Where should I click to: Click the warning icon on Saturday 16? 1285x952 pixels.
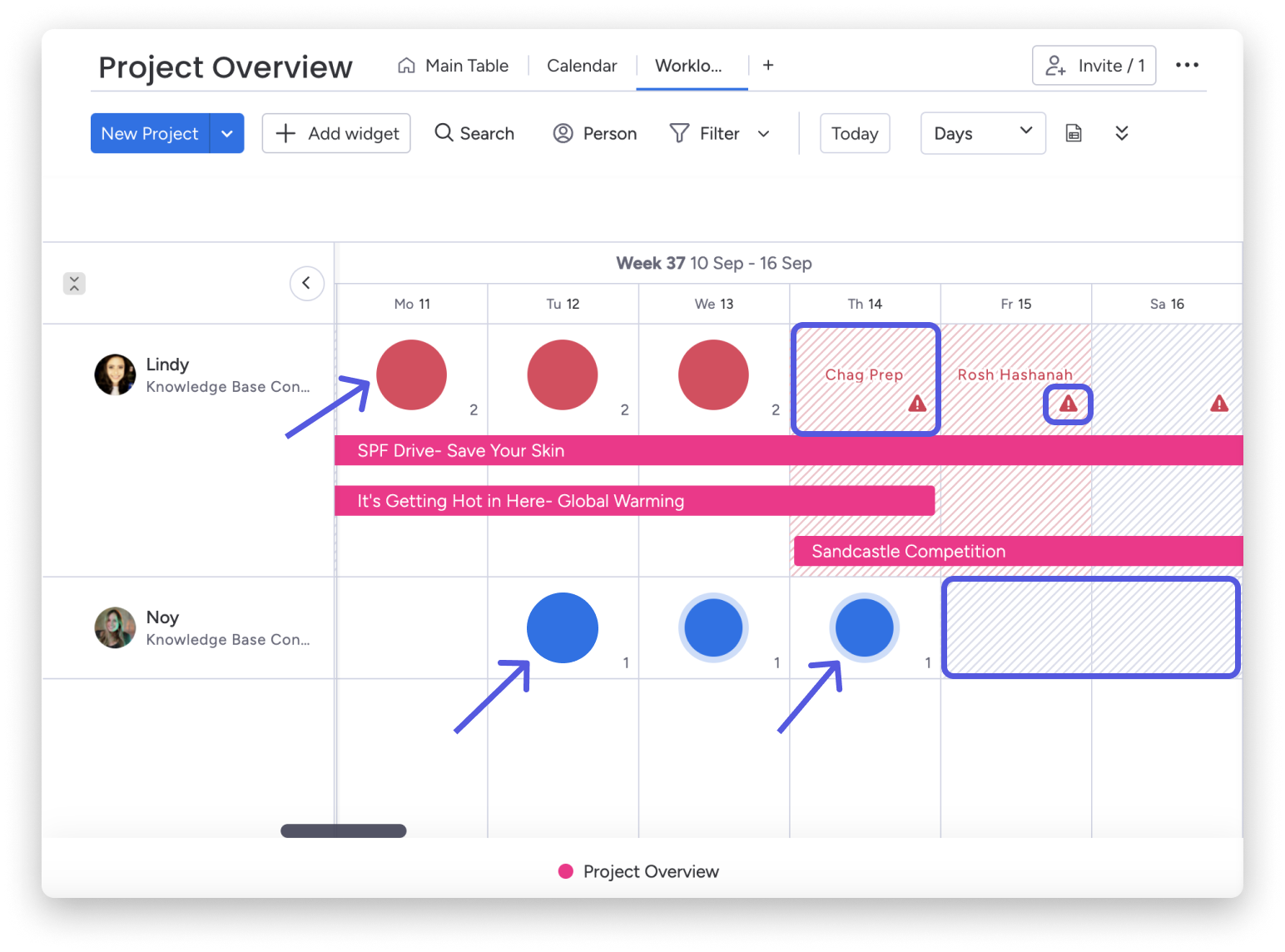pos(1219,404)
